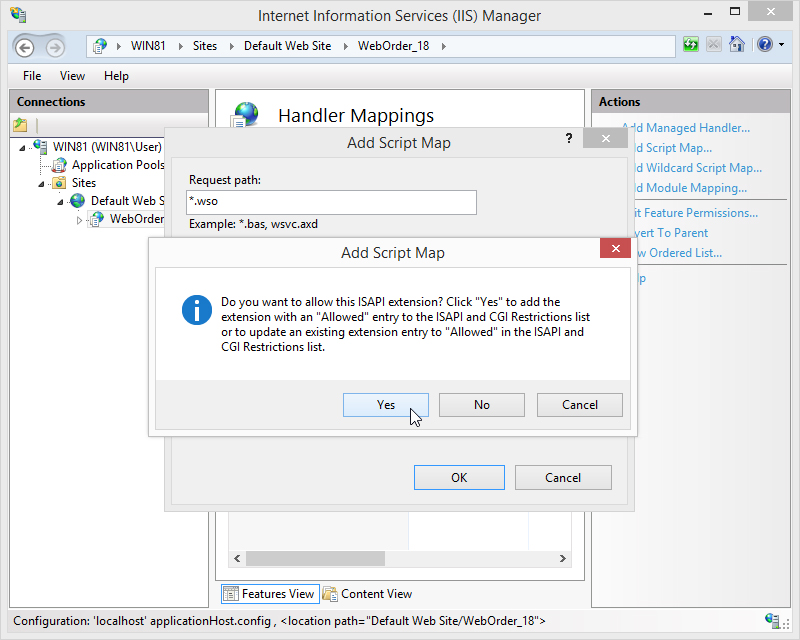Click the IIS Manager title bar icon
The width and height of the screenshot is (800, 640).
pos(17,15)
